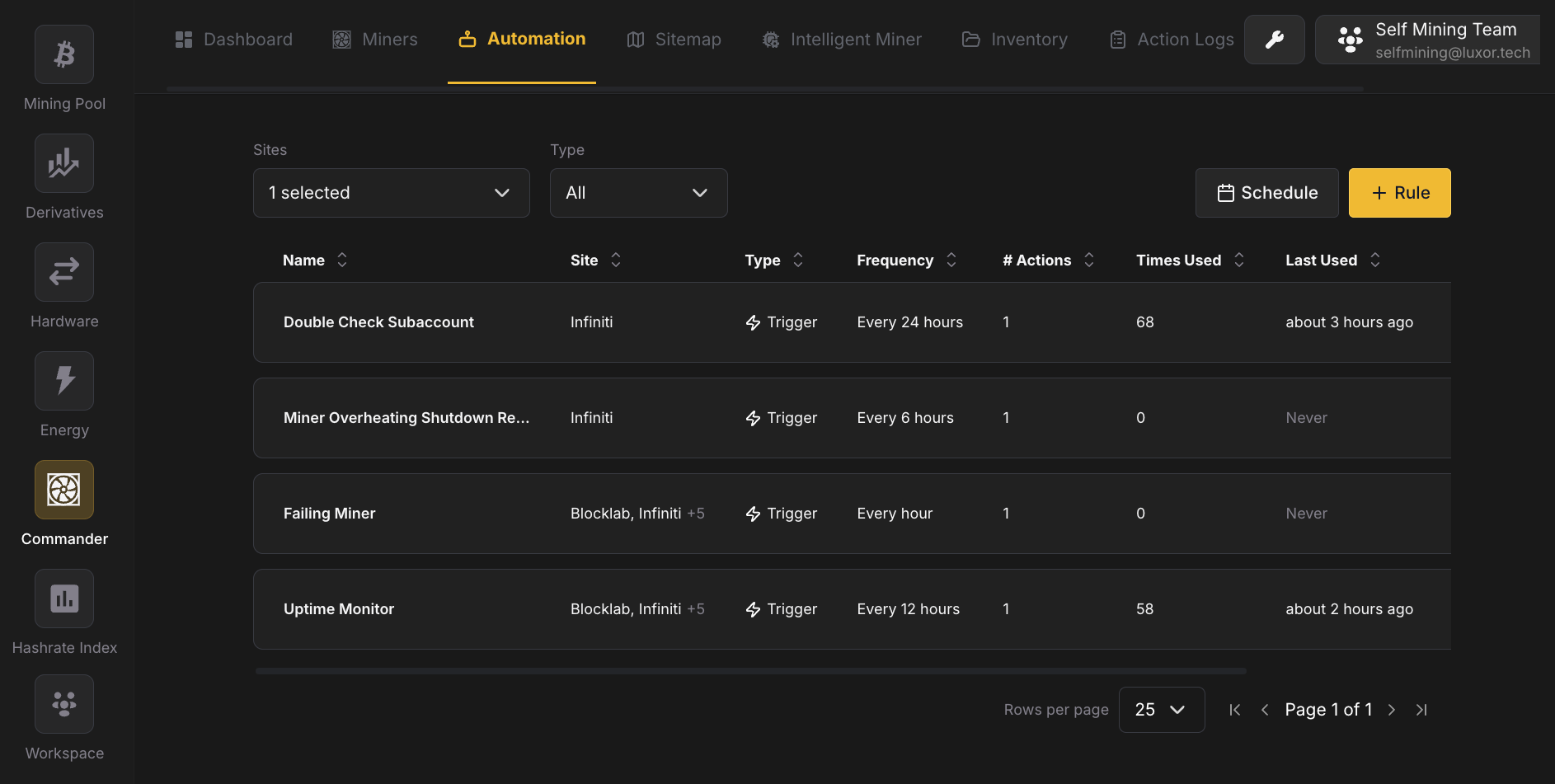The width and height of the screenshot is (1555, 784).
Task: Click the Energy sidebar icon
Action: (64, 381)
